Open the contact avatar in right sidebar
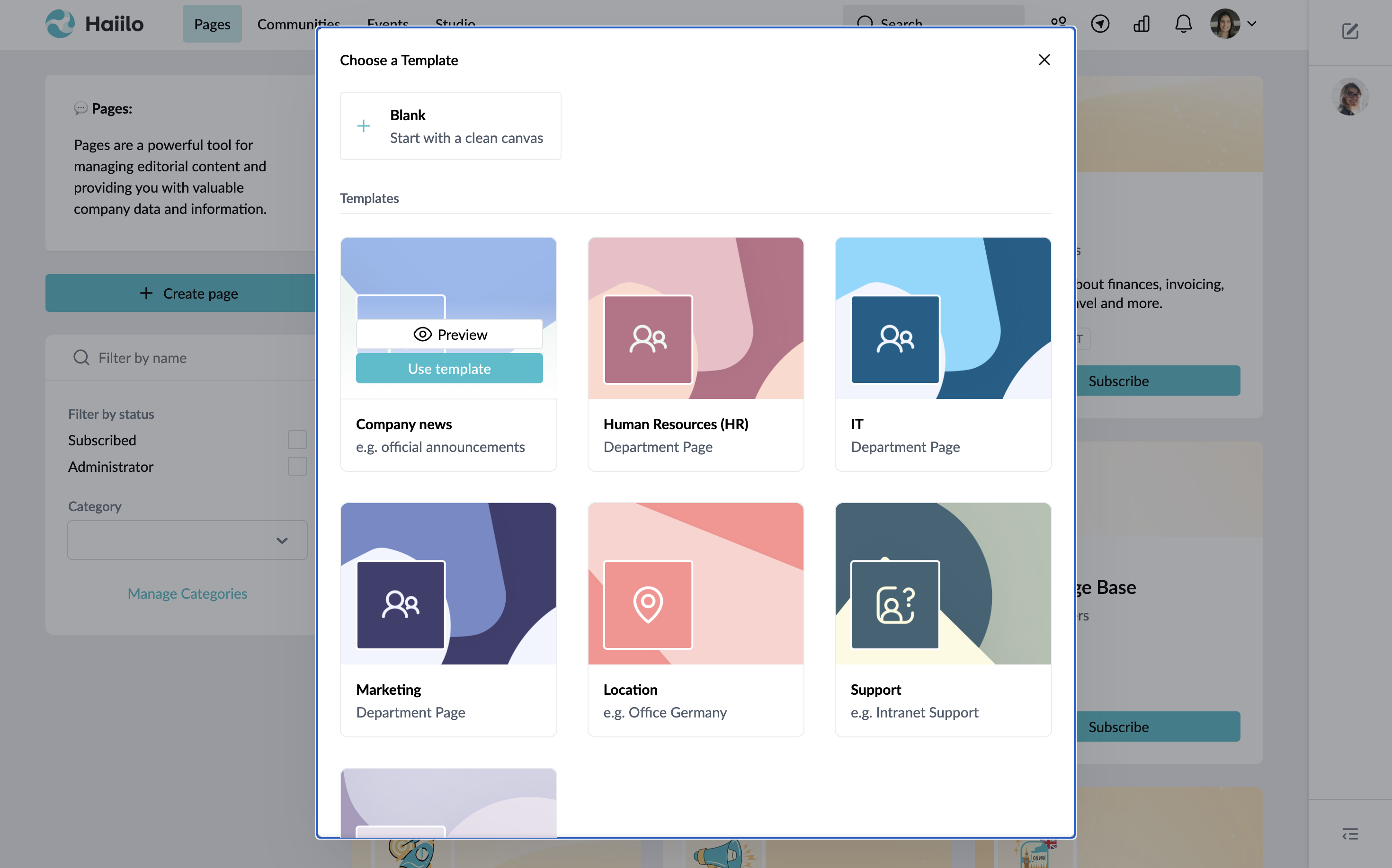Viewport: 1392px width, 868px height. (x=1349, y=97)
